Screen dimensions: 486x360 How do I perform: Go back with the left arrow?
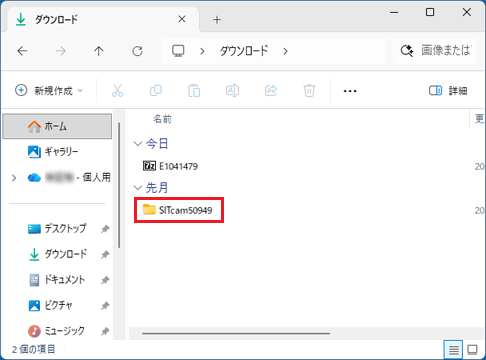point(22,51)
